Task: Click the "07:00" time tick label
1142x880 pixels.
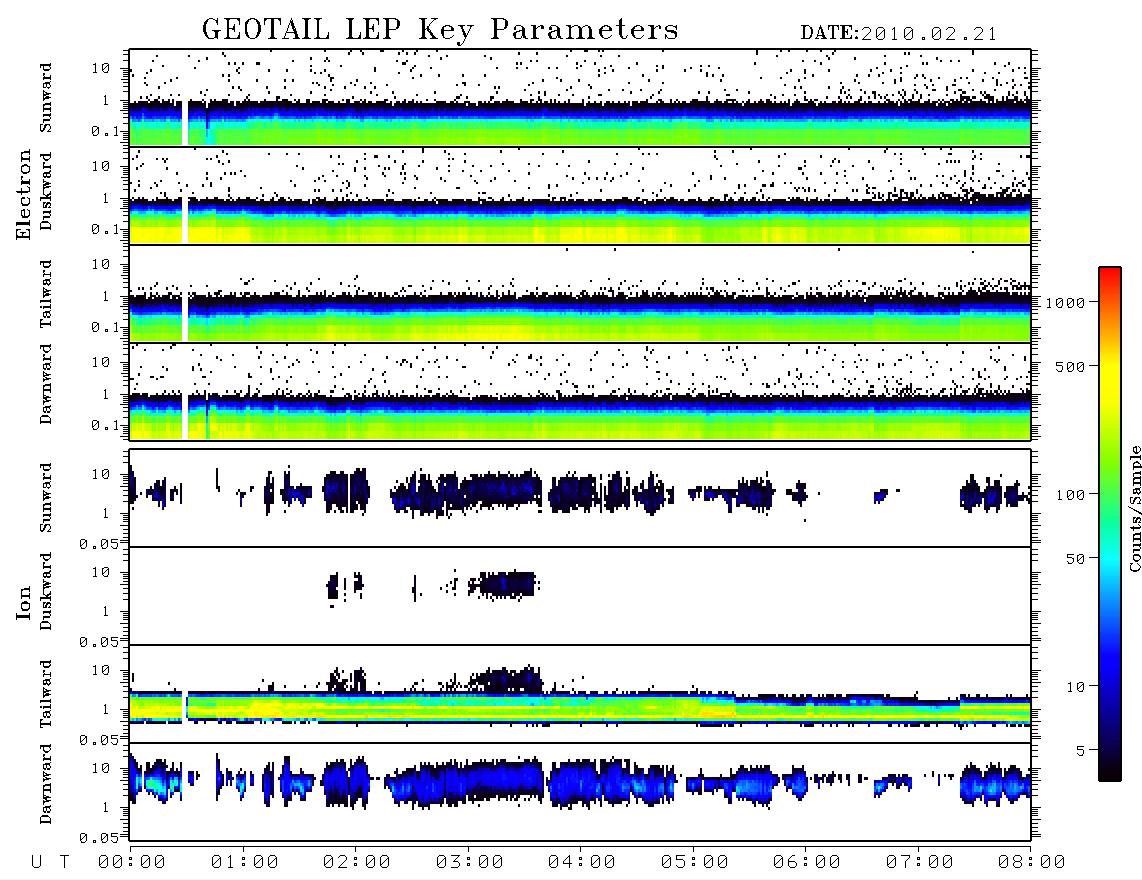Action: tap(920, 862)
